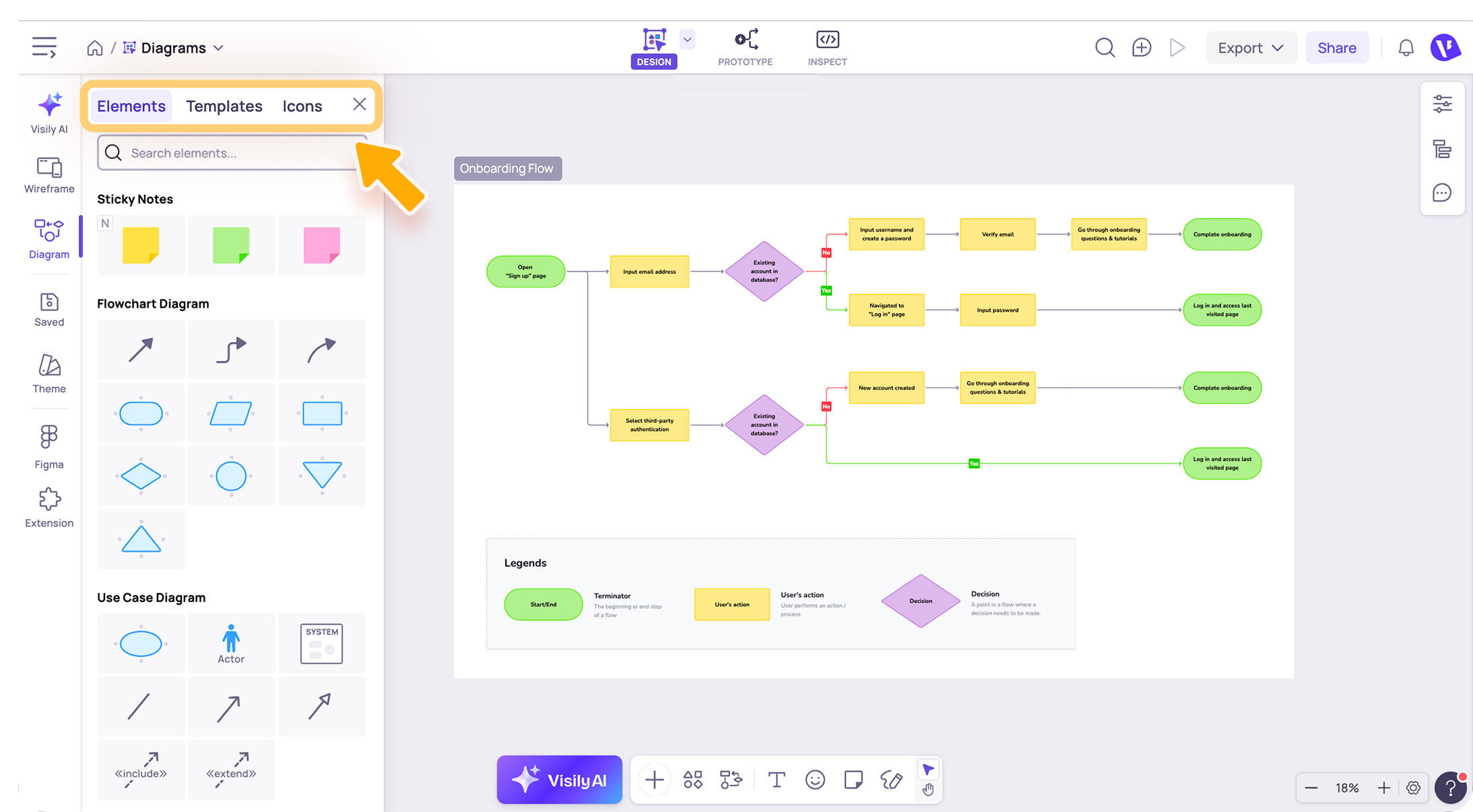Open the layers panel icon on right

(1442, 149)
